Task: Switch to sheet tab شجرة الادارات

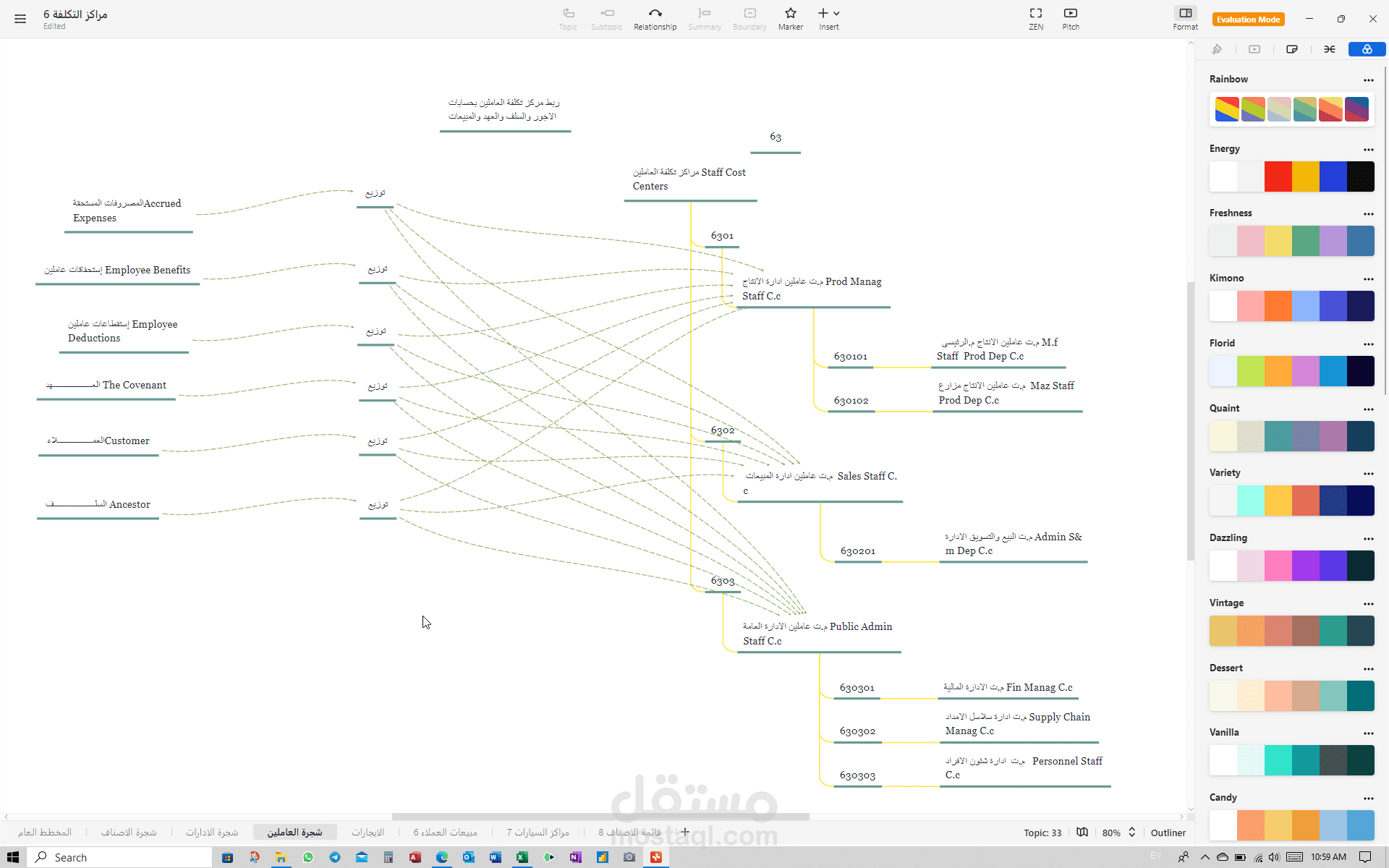Action: 212,833
